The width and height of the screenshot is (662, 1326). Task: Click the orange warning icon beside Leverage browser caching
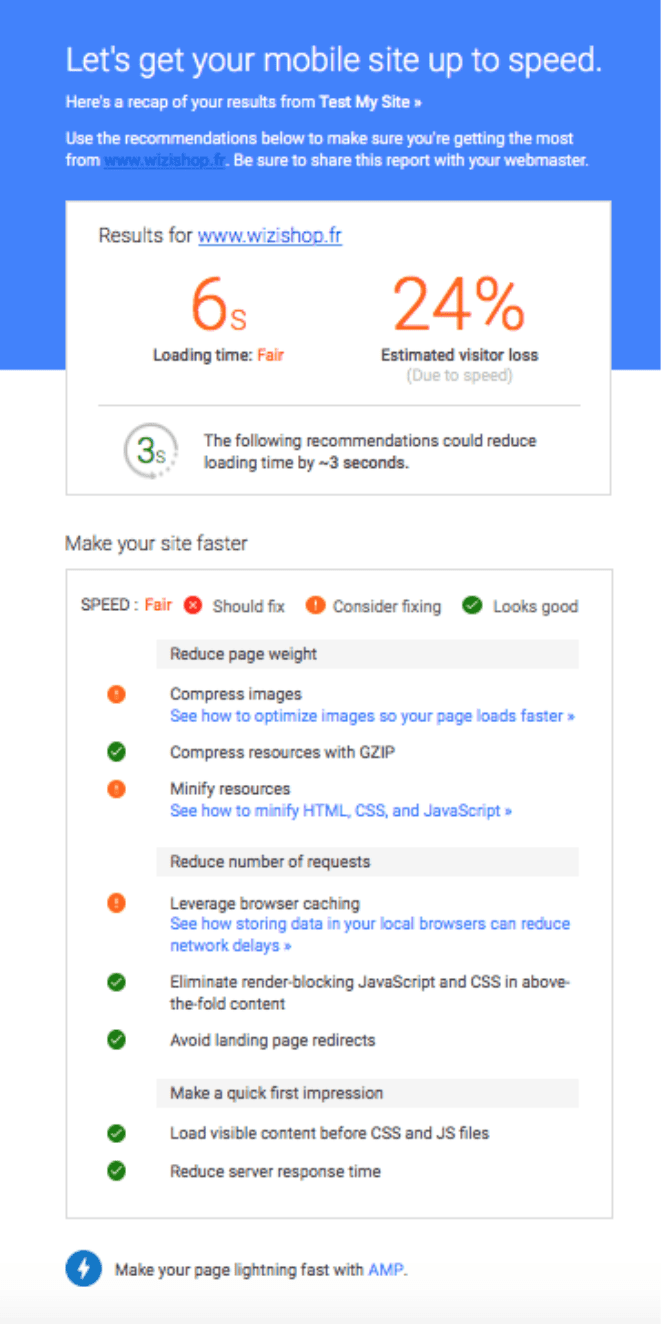116,903
